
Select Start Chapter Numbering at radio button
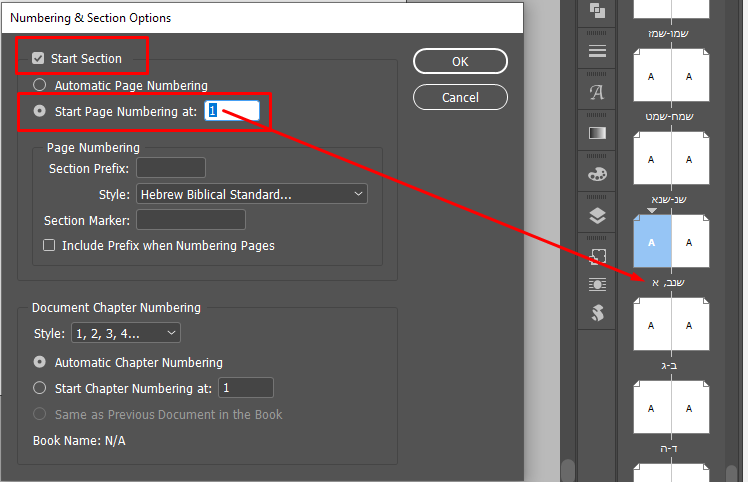(x=40, y=388)
